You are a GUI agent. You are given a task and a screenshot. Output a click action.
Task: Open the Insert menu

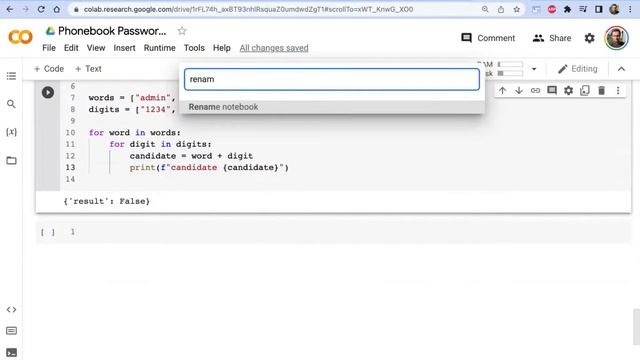pos(124,48)
